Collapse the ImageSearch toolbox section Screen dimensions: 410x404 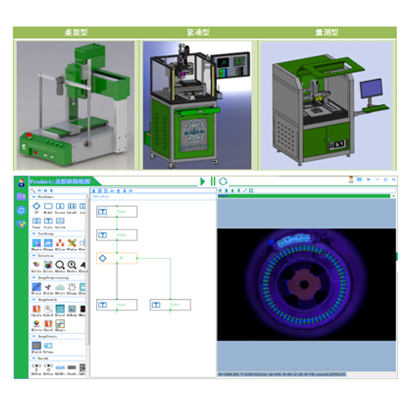34,300
